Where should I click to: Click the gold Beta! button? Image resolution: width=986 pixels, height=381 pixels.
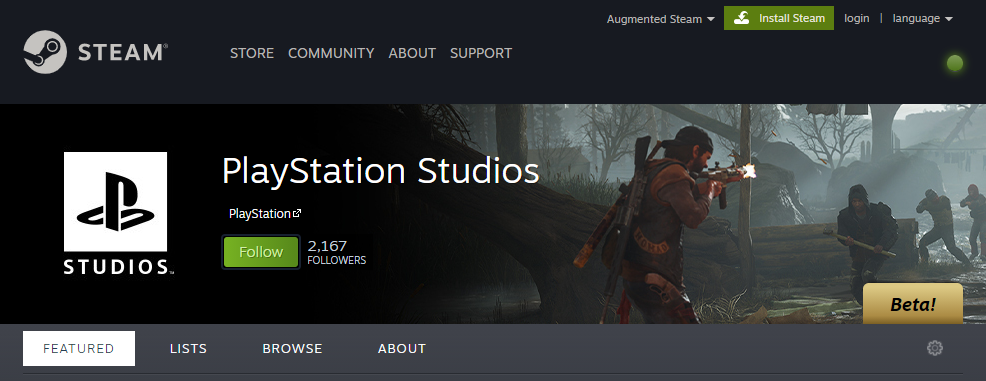point(912,304)
